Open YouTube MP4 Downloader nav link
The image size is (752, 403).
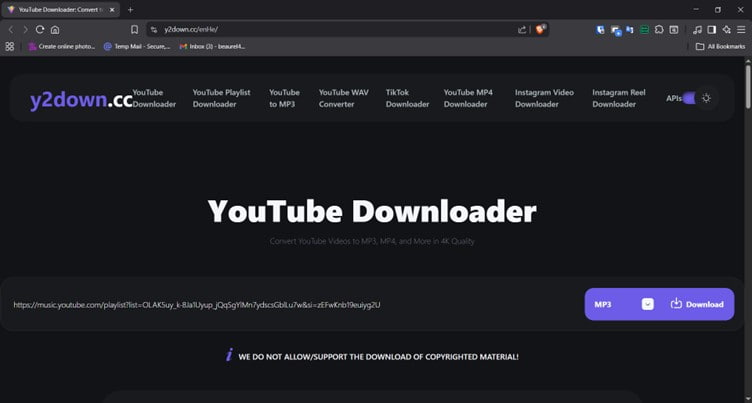tap(468, 98)
